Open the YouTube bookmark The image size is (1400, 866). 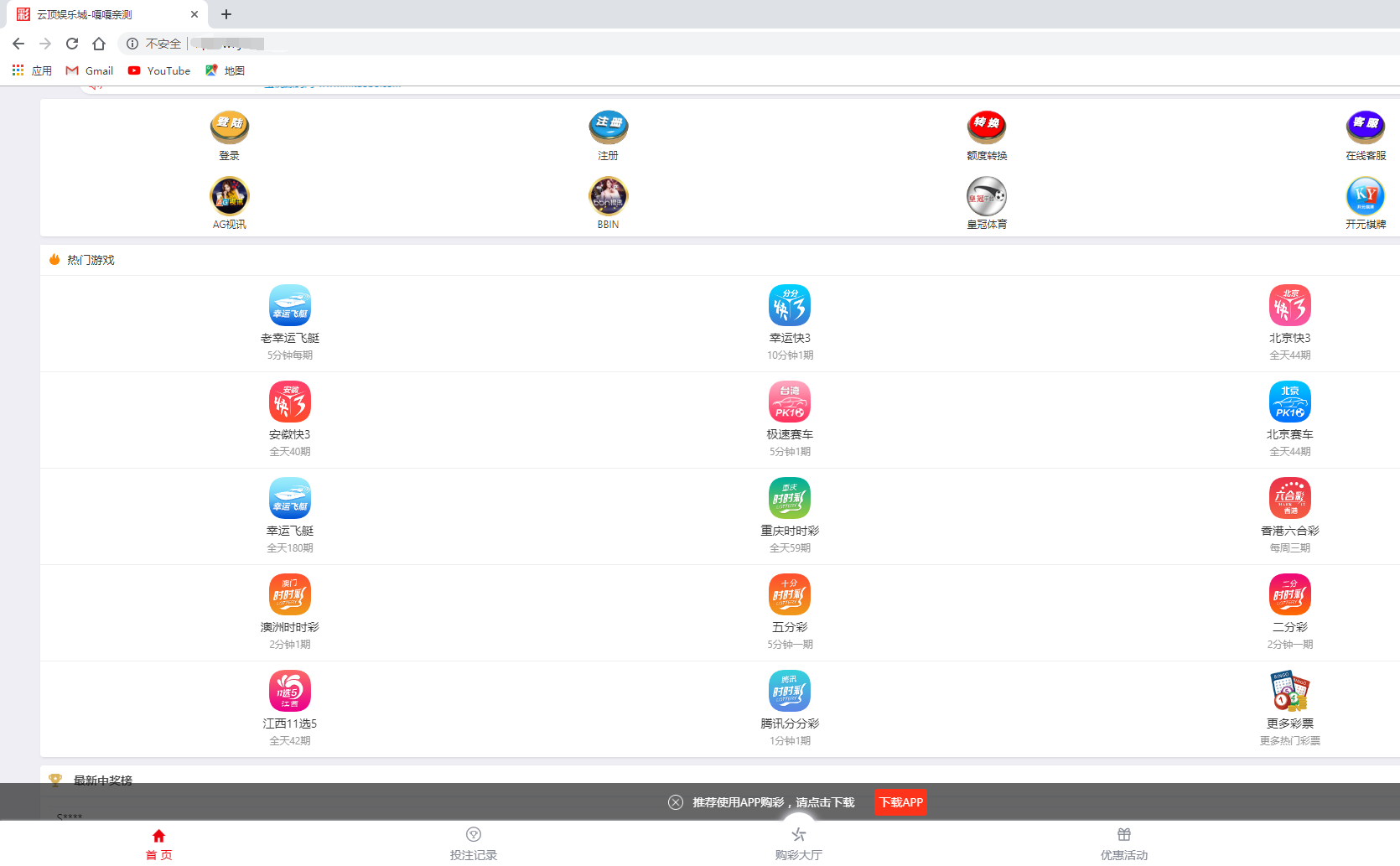pos(159,70)
